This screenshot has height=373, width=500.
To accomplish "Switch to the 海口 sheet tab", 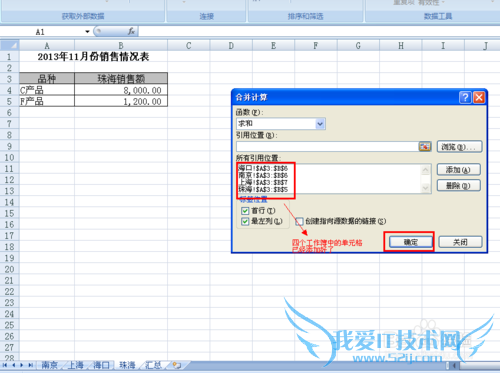I will coord(101,365).
